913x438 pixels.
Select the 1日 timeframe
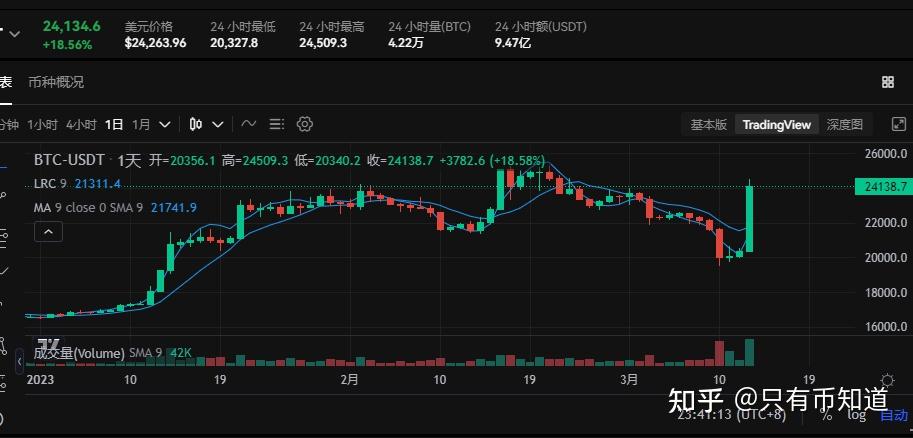click(x=114, y=124)
